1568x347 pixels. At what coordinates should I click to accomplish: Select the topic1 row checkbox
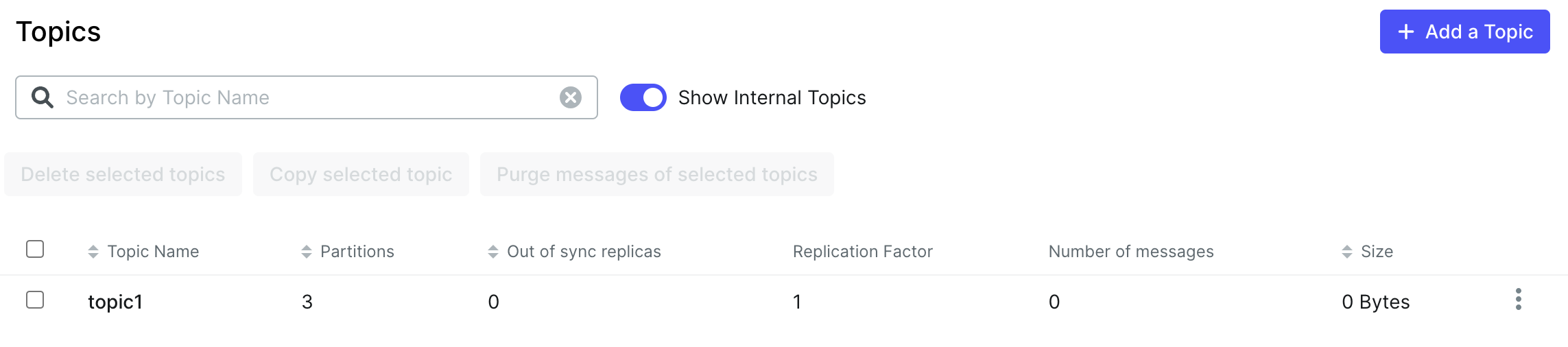tap(35, 300)
